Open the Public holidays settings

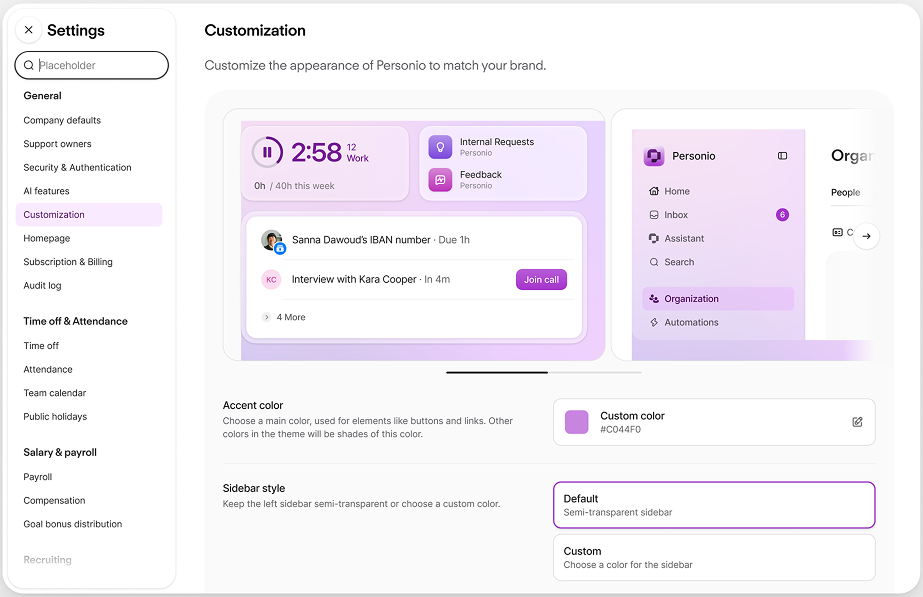tap(55, 417)
